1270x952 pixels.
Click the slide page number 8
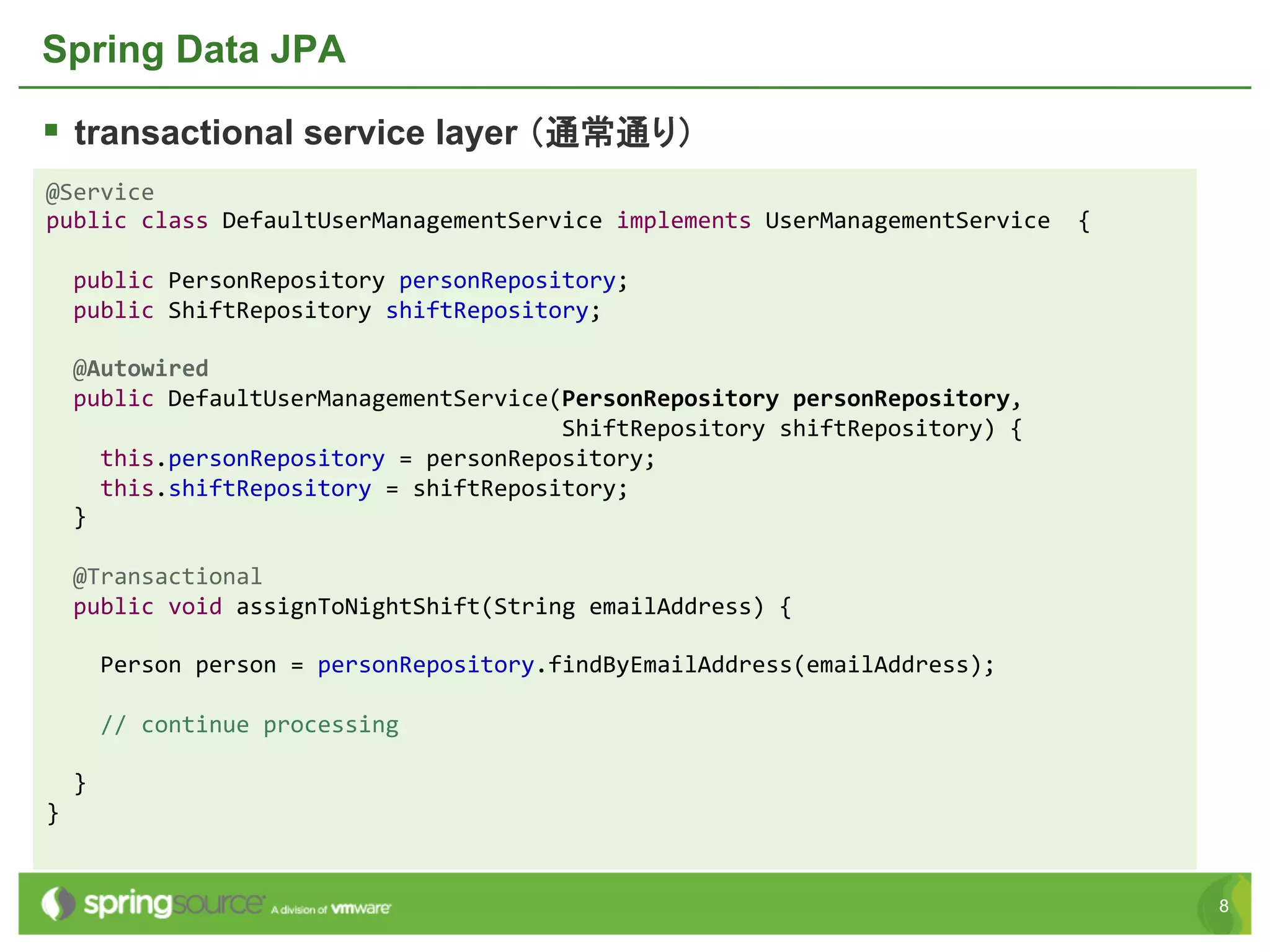pyautogui.click(x=1223, y=906)
